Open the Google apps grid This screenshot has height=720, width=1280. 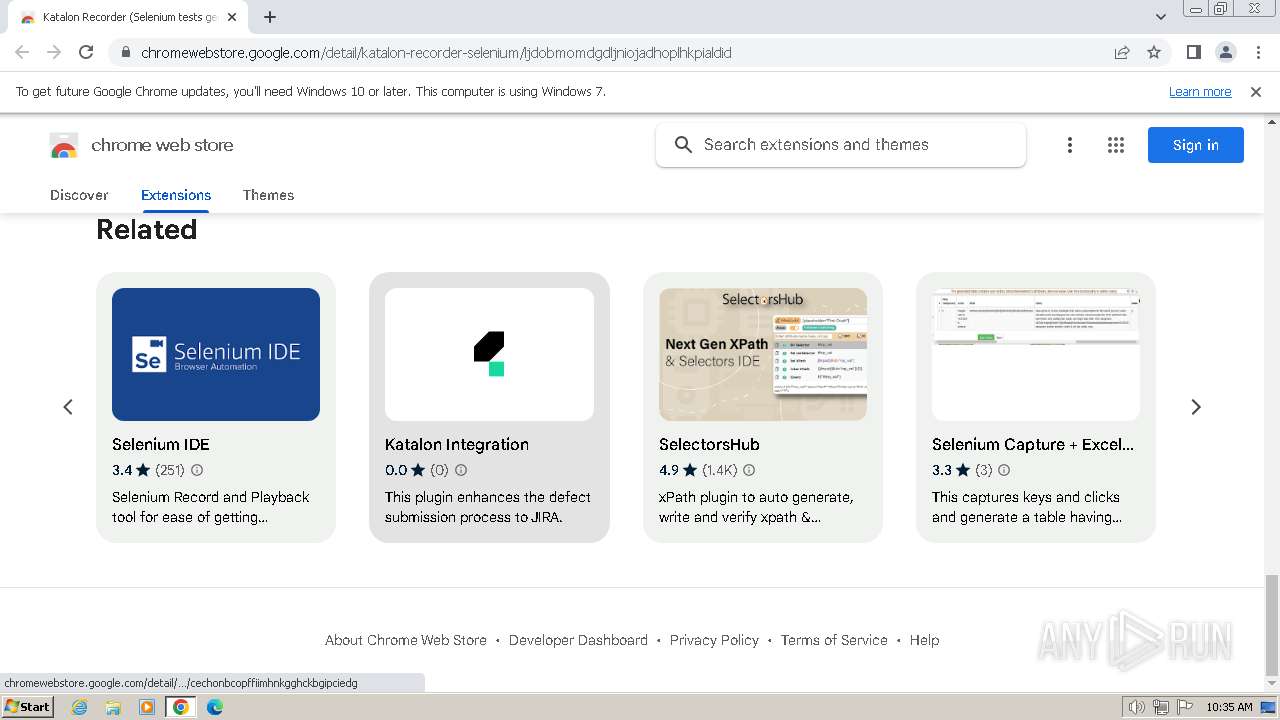pos(1116,145)
